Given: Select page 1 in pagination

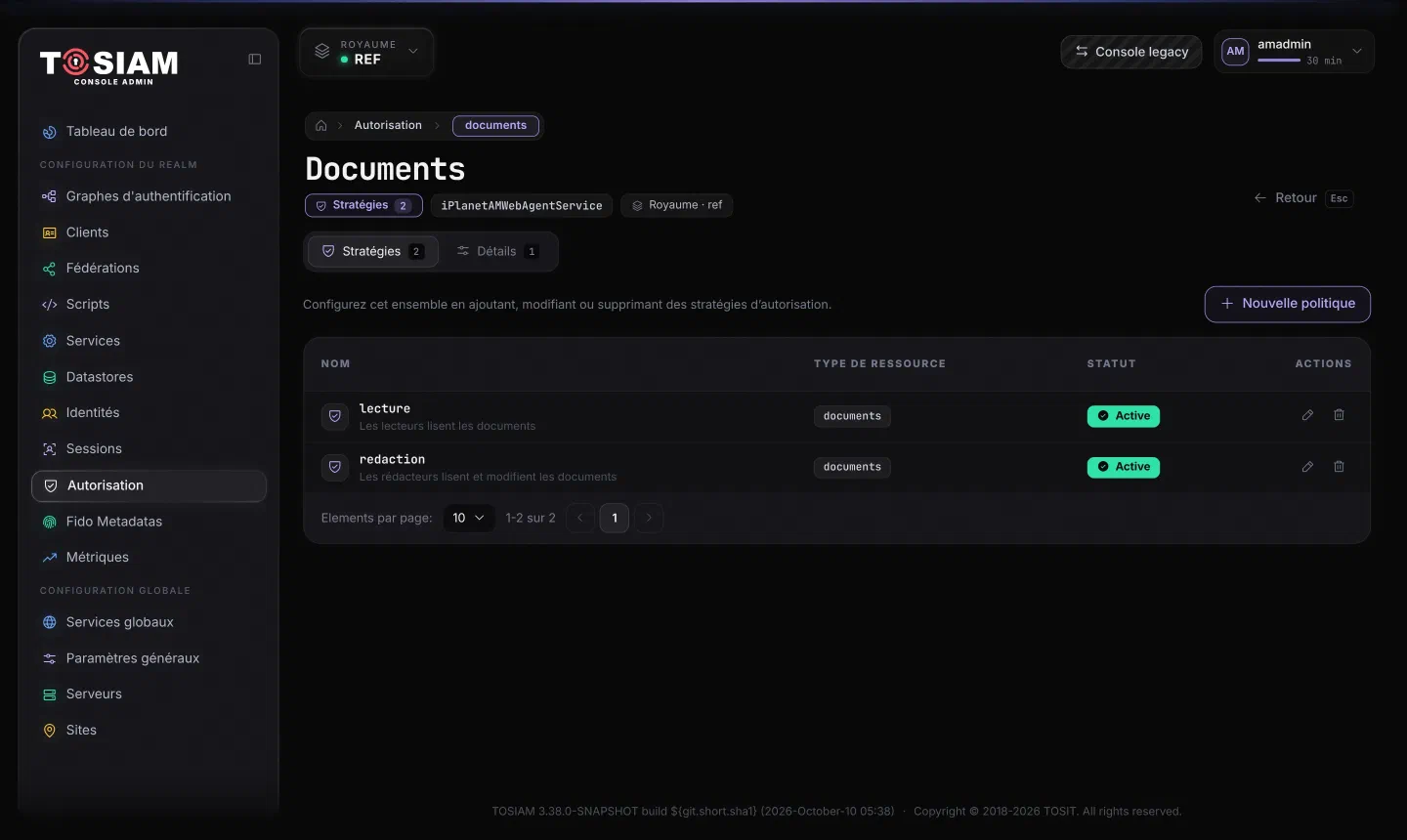Looking at the screenshot, I should [x=615, y=518].
